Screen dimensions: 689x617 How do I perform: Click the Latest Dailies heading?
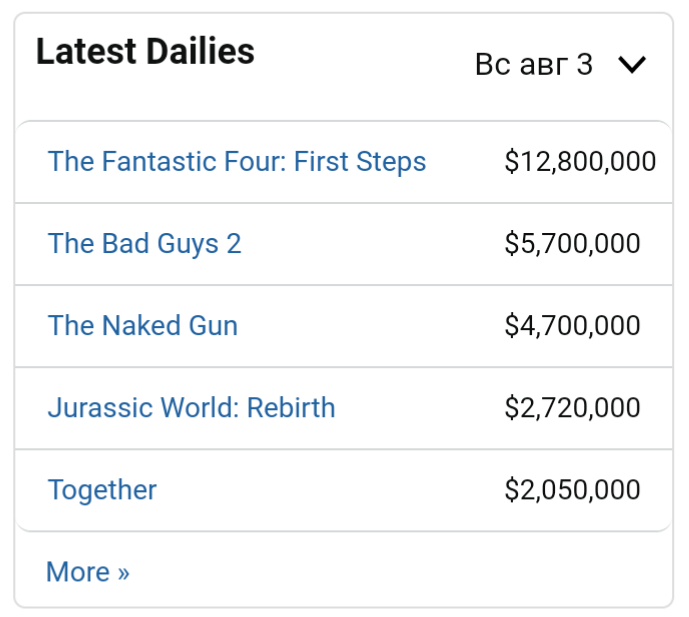pyautogui.click(x=145, y=51)
